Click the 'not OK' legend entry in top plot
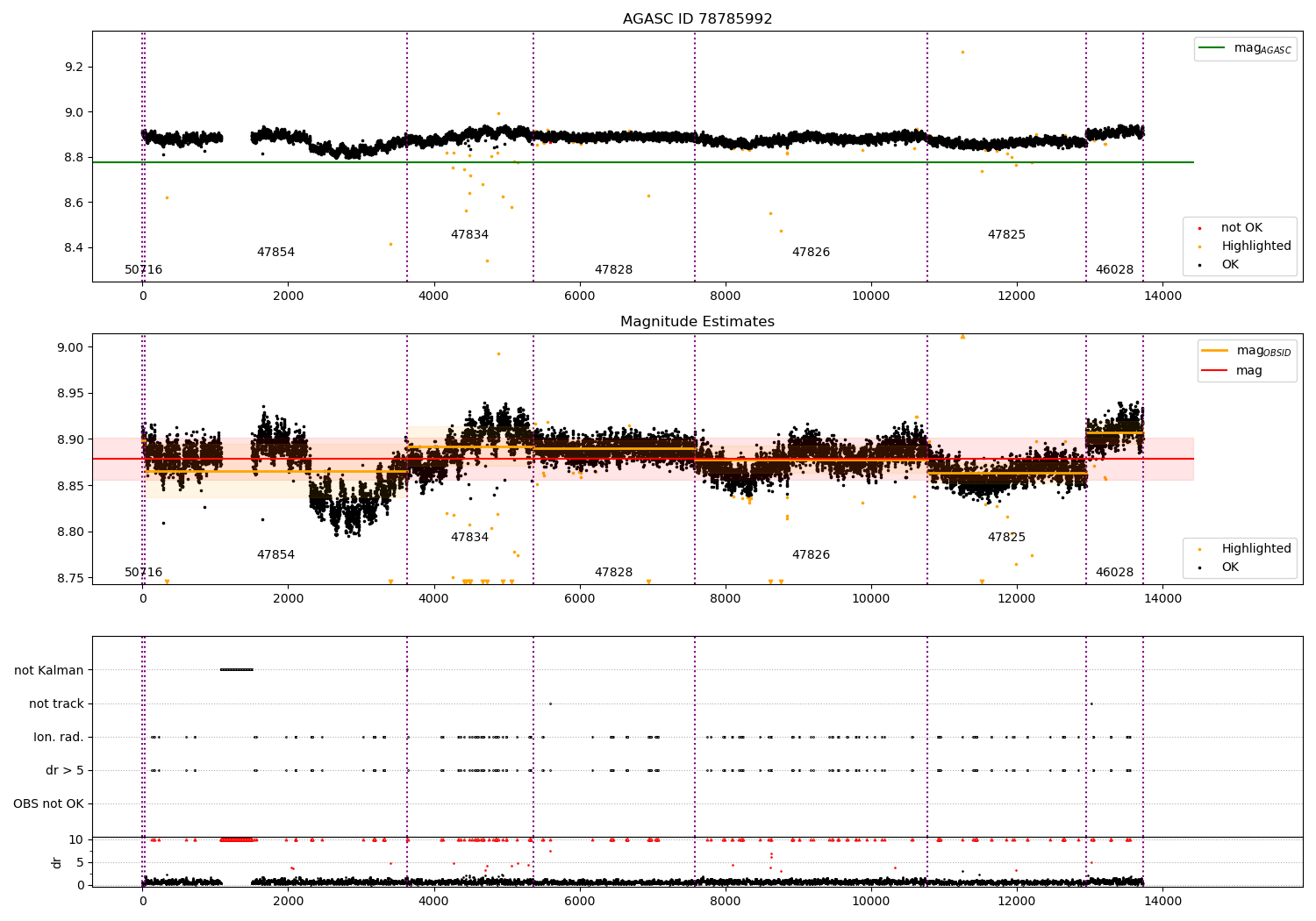Viewport: 1316px width, 921px height. point(1241,228)
